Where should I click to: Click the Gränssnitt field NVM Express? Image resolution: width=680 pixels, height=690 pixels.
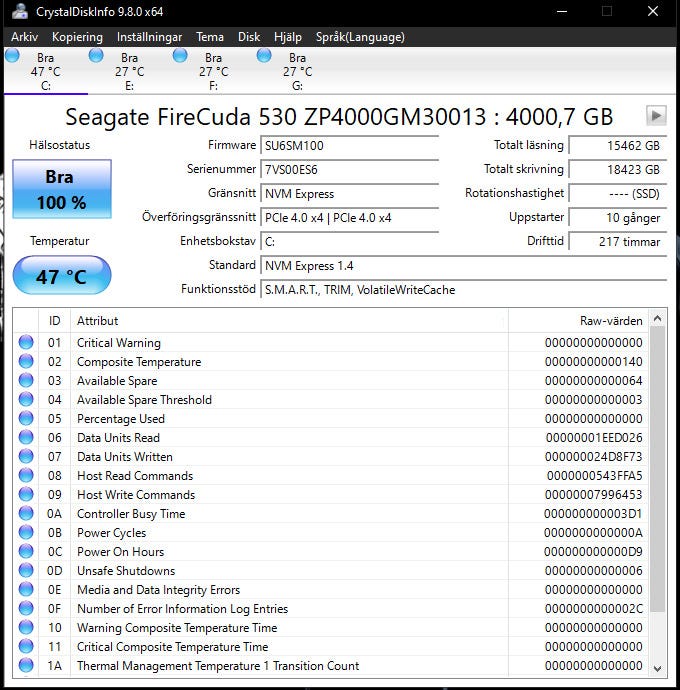(x=349, y=194)
